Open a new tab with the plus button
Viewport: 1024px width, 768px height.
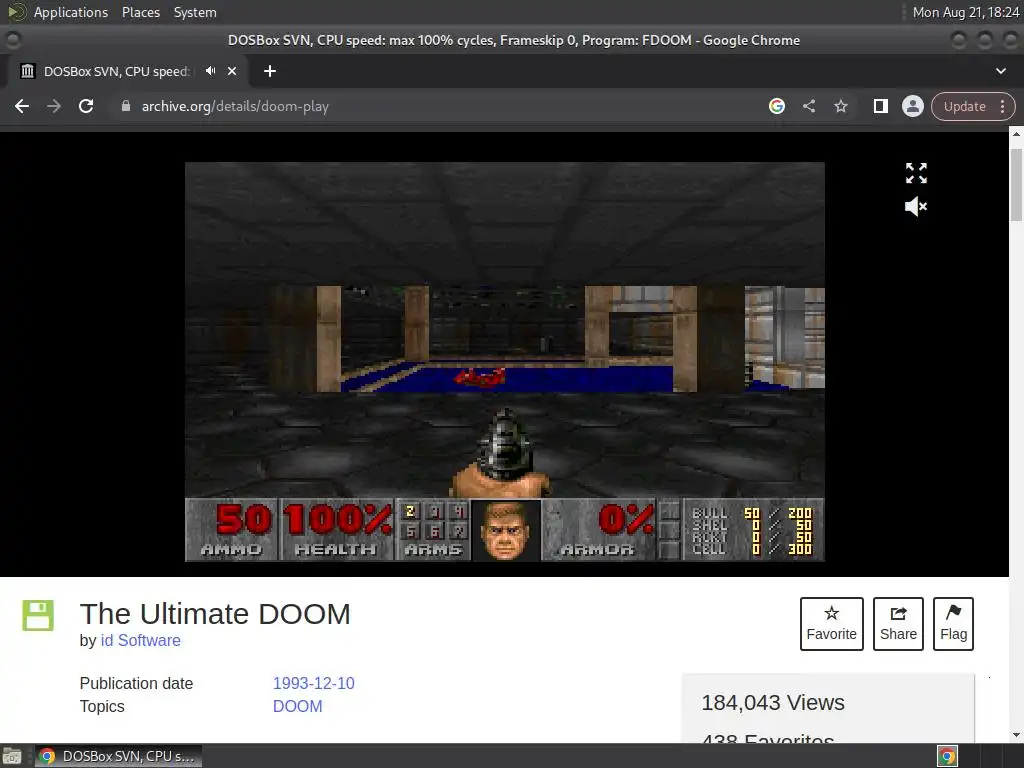270,71
